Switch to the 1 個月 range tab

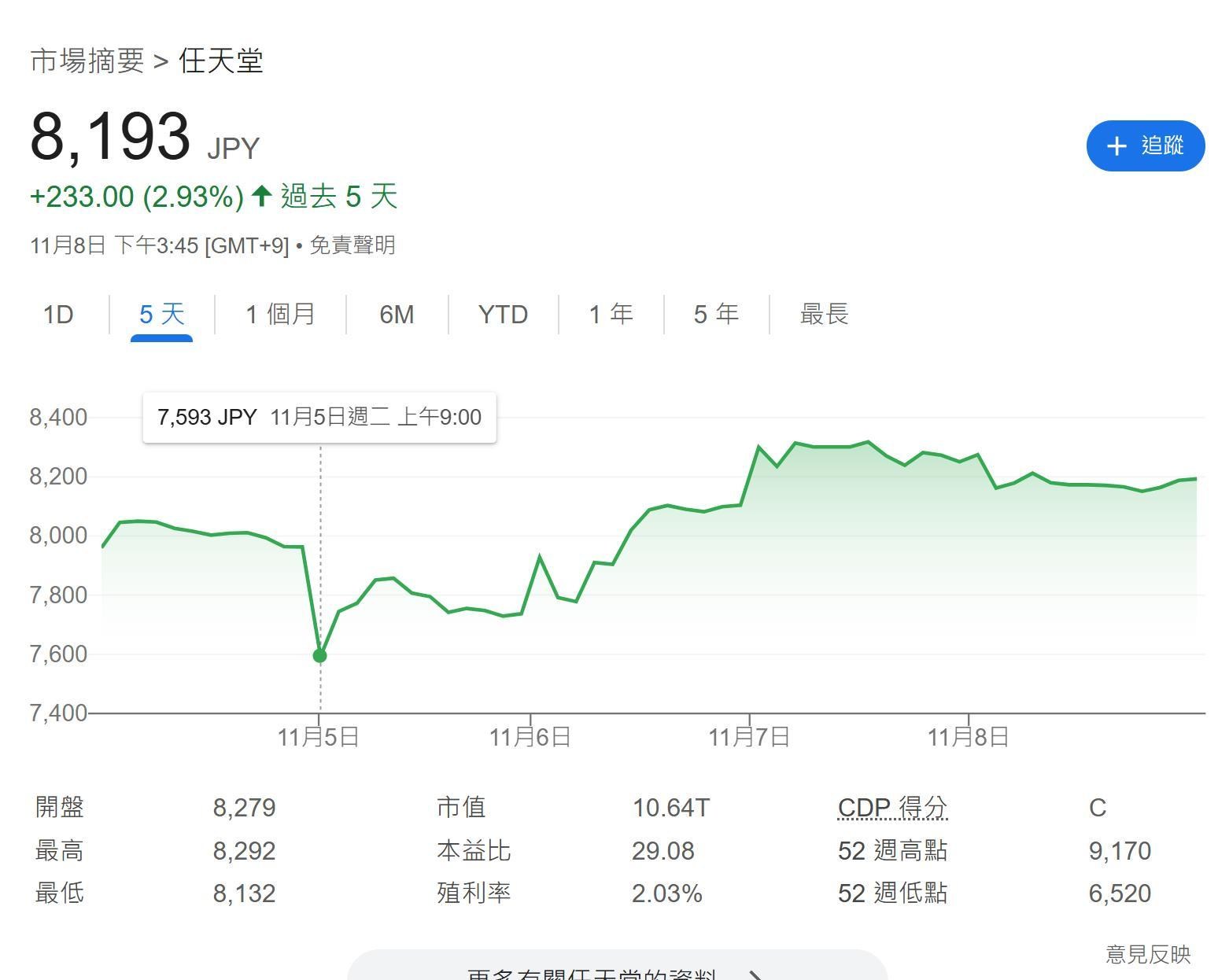click(x=280, y=315)
